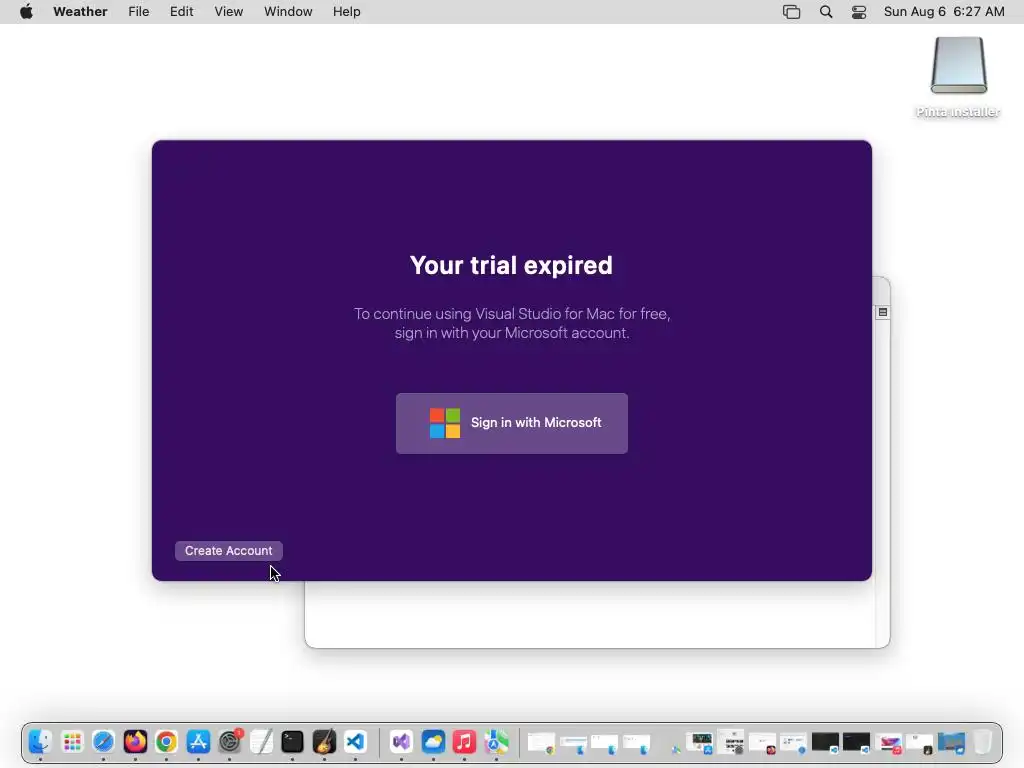
Task: Open the Edit menu
Action: pyautogui.click(x=182, y=12)
